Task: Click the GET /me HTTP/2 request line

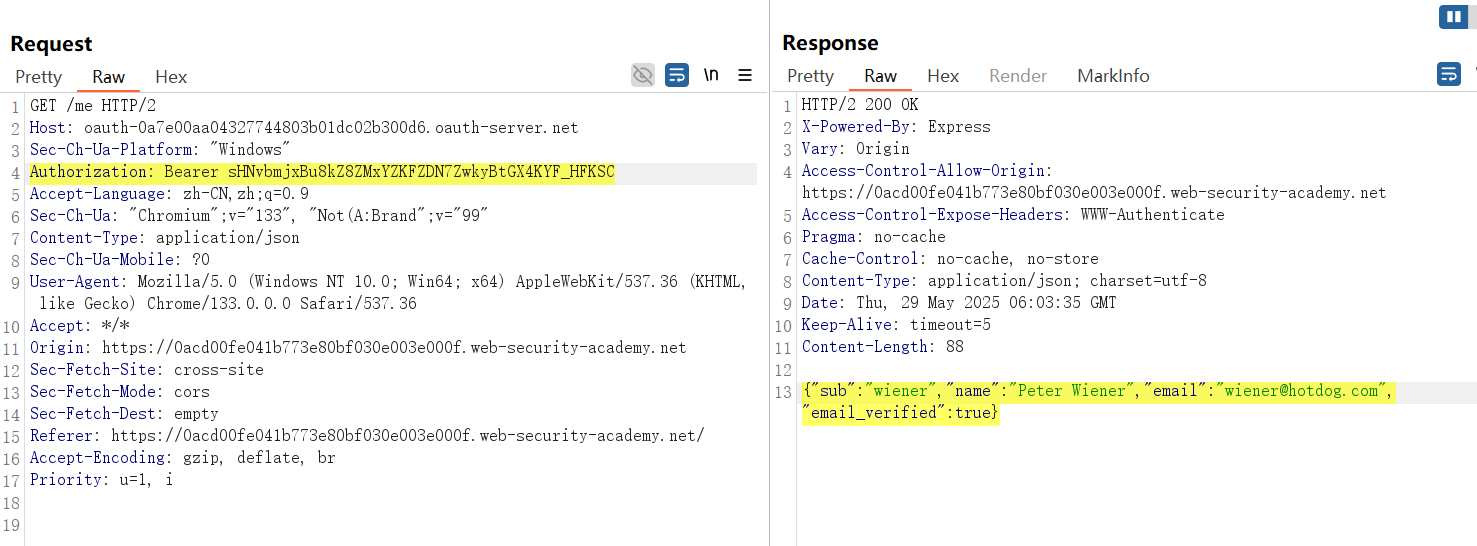Action: [x=93, y=106]
